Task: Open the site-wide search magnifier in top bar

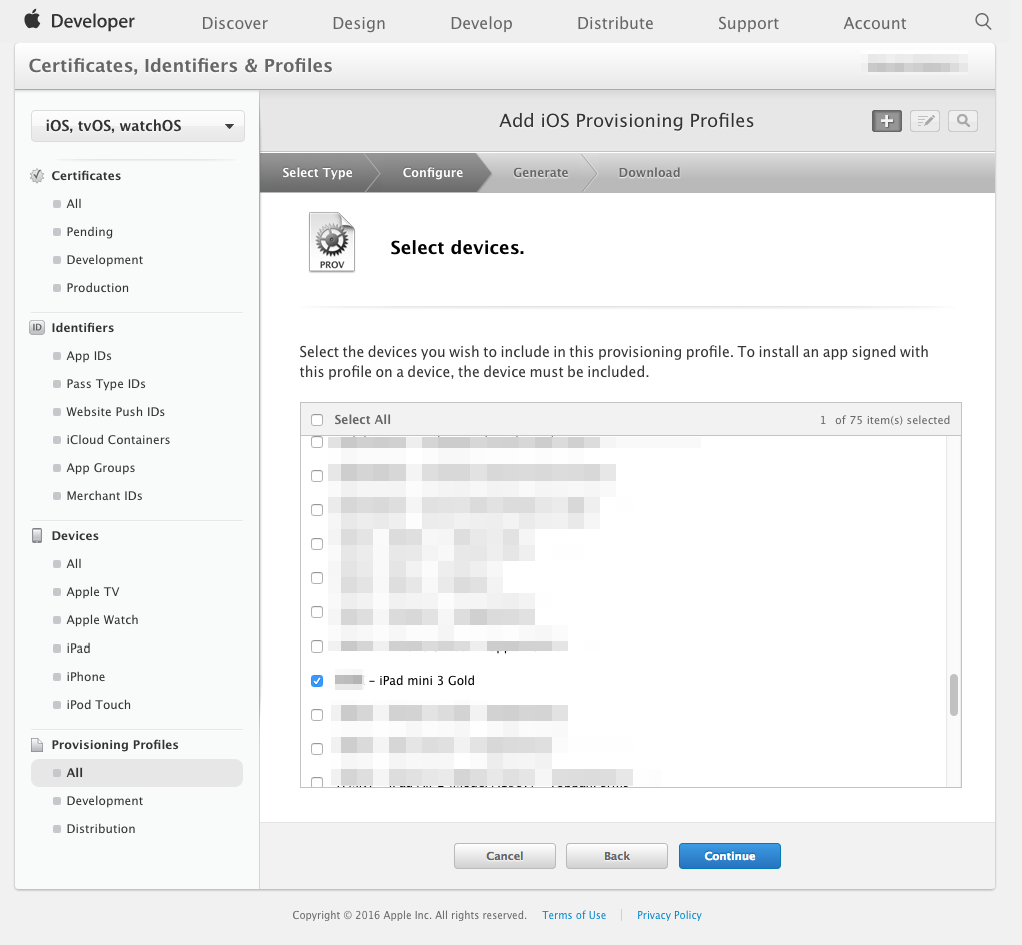Action: click(982, 20)
